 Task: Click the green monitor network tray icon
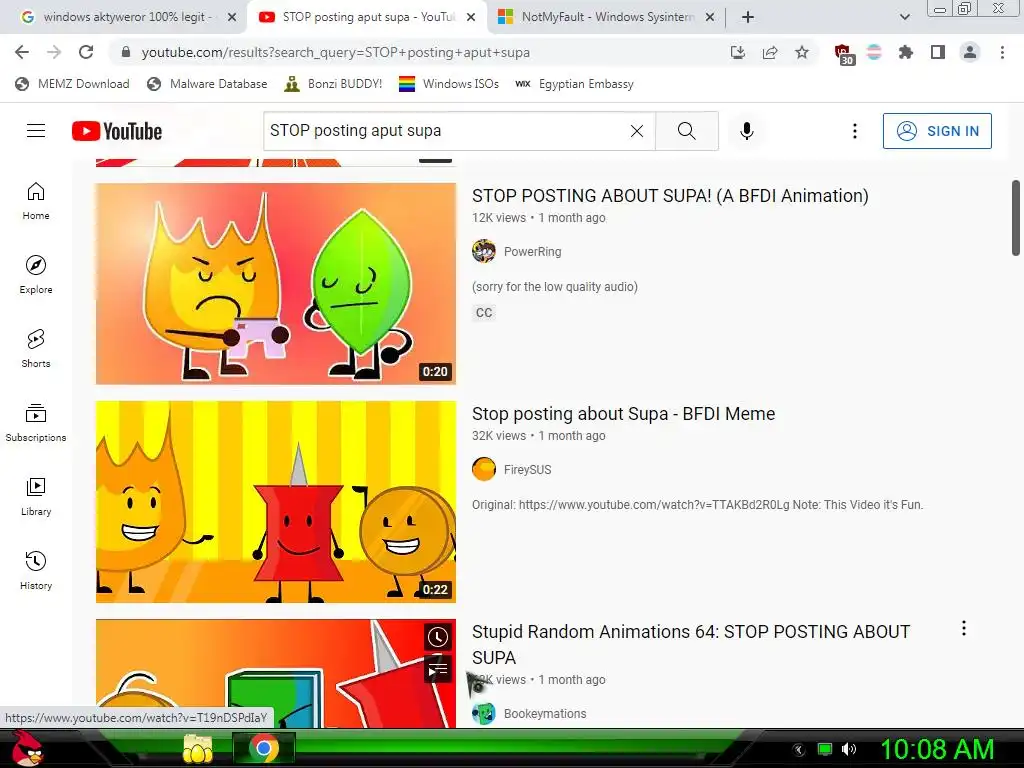coord(825,749)
